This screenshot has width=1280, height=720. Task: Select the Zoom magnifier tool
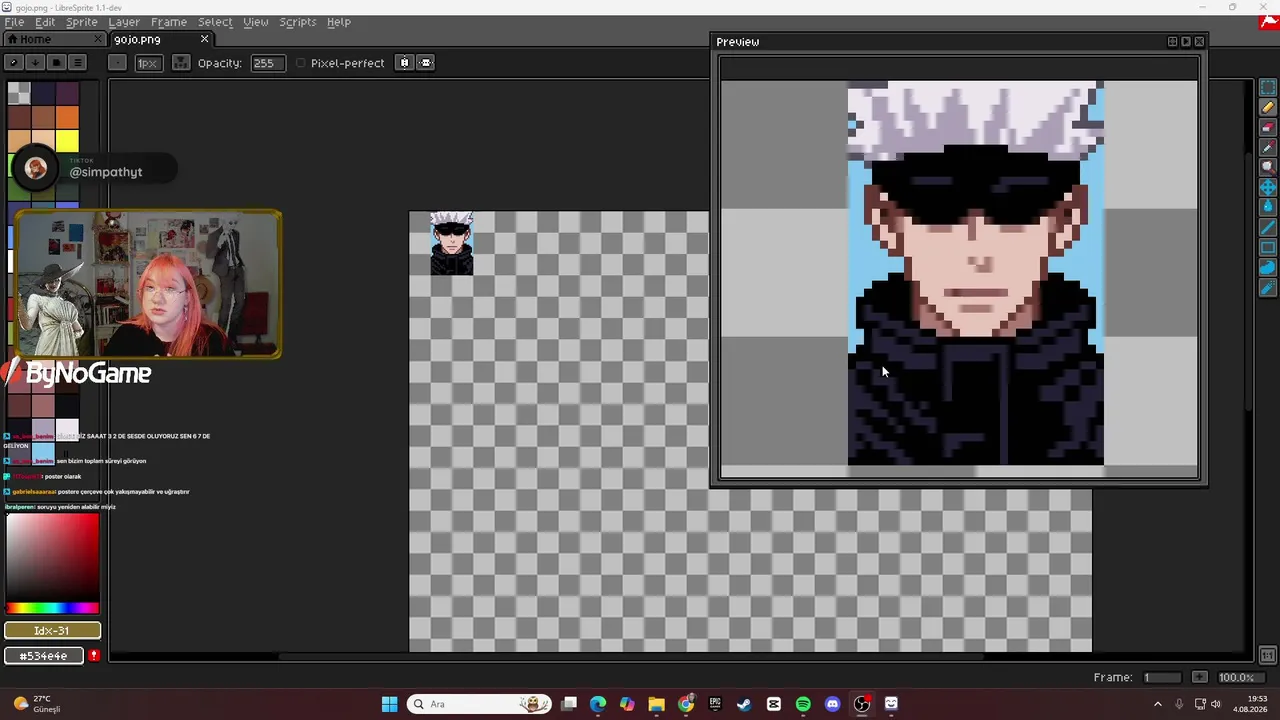(1268, 168)
